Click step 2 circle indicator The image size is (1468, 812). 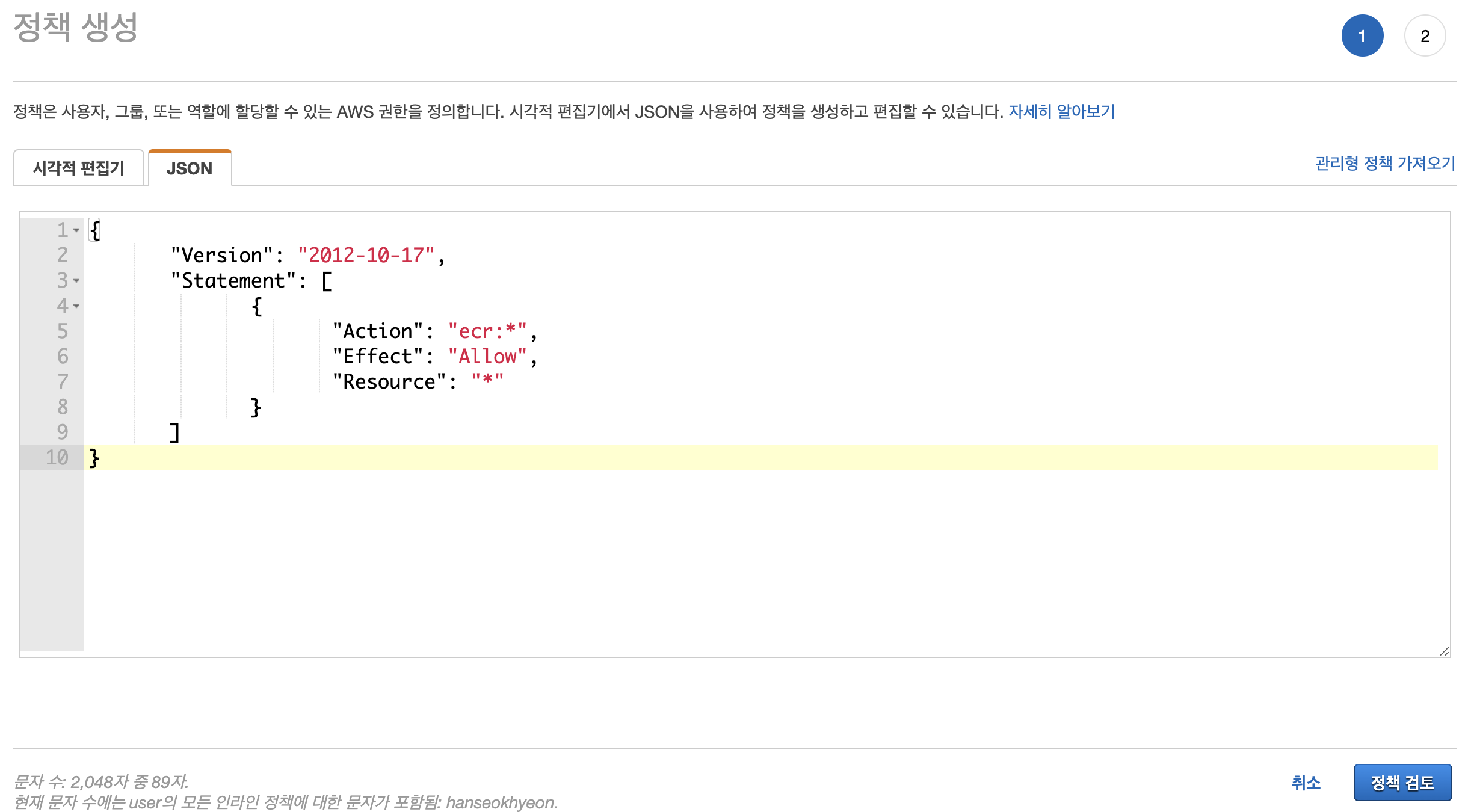tap(1425, 36)
